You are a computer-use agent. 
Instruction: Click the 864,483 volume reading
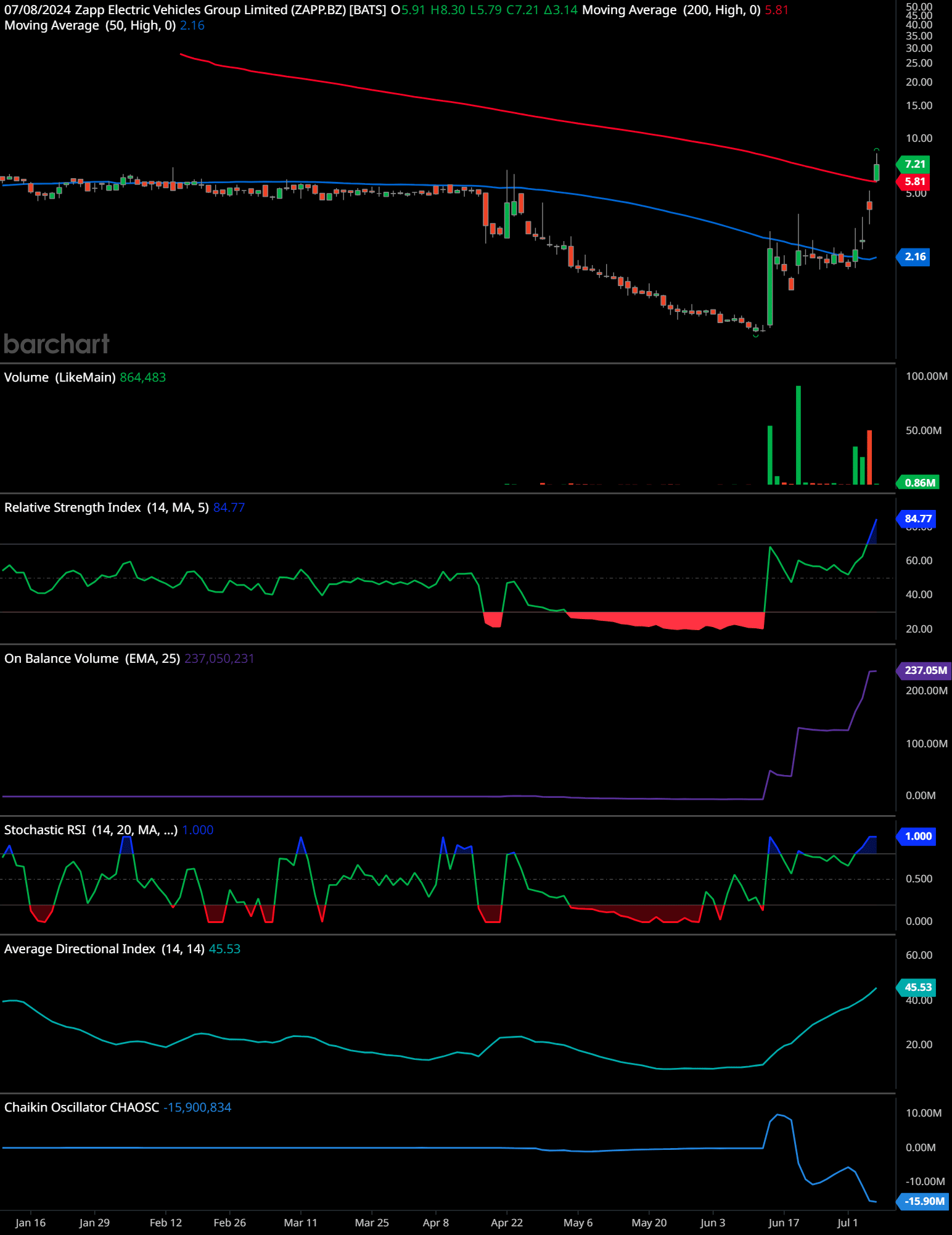pos(143,377)
